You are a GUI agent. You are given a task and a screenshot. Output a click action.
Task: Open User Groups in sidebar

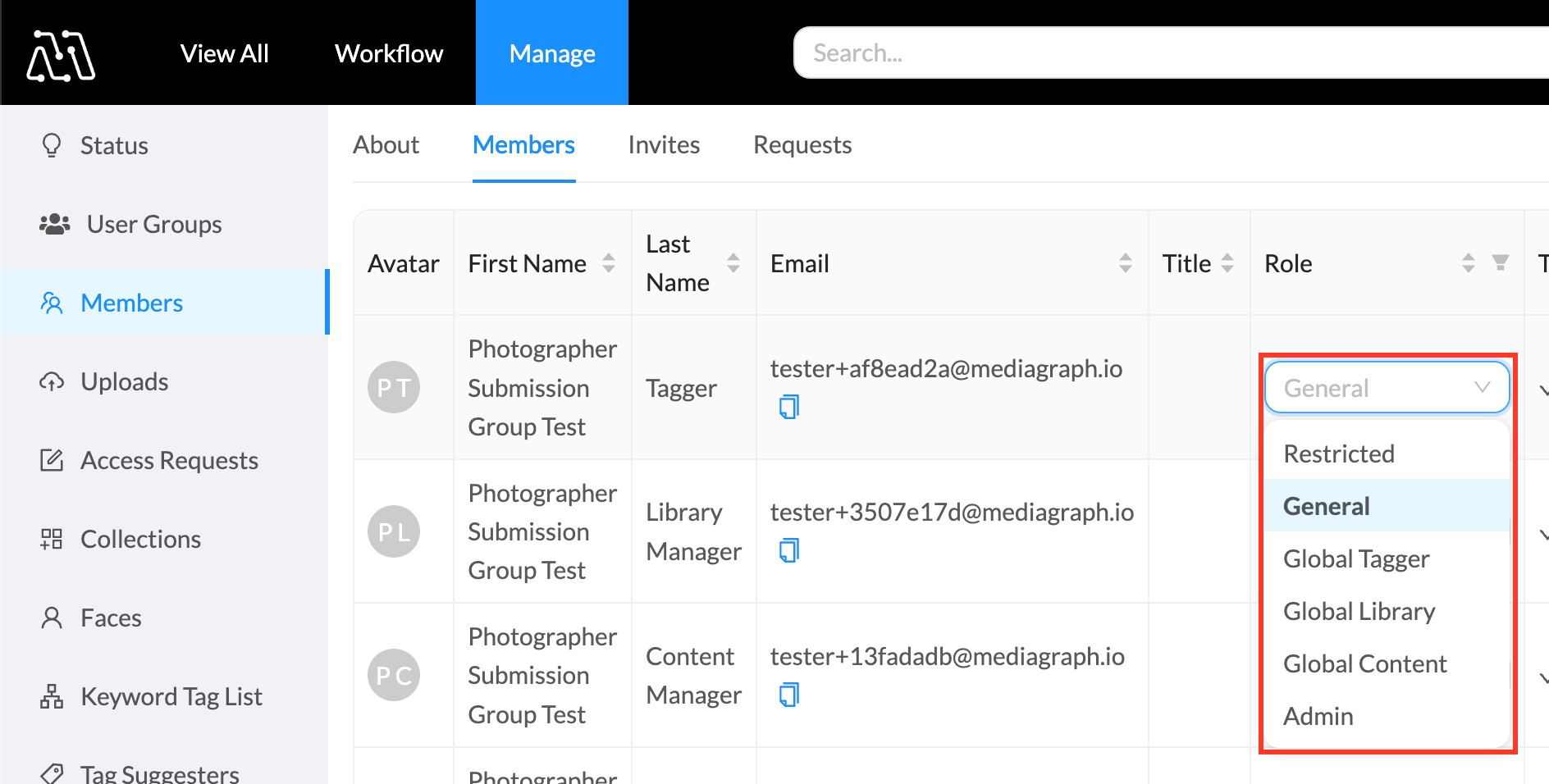(x=154, y=224)
